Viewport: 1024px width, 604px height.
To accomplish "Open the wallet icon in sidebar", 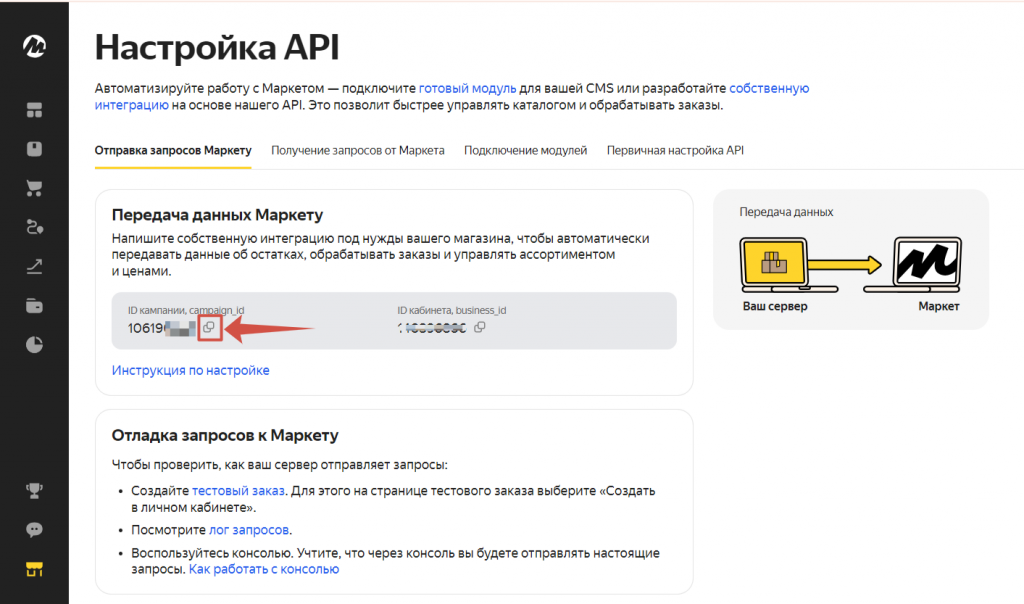I will [x=34, y=305].
